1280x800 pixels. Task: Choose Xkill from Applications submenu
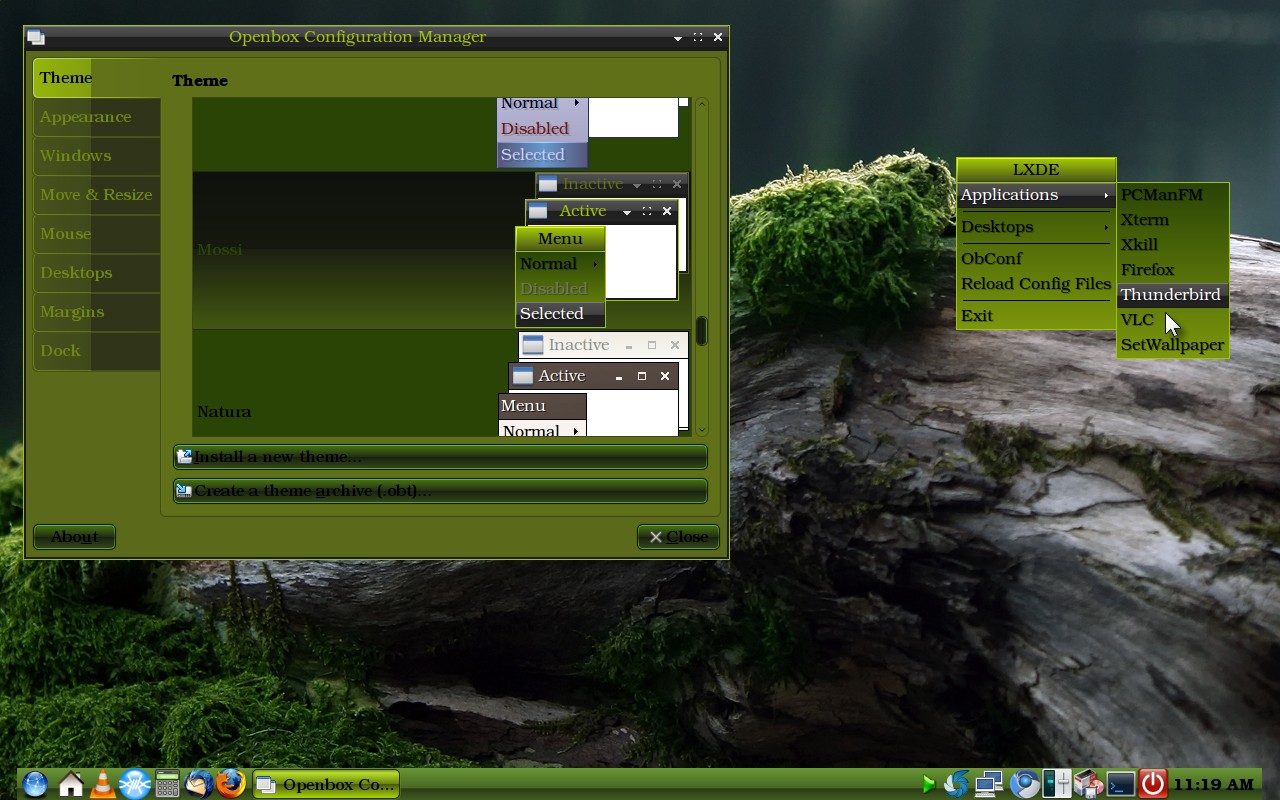tap(1172, 245)
